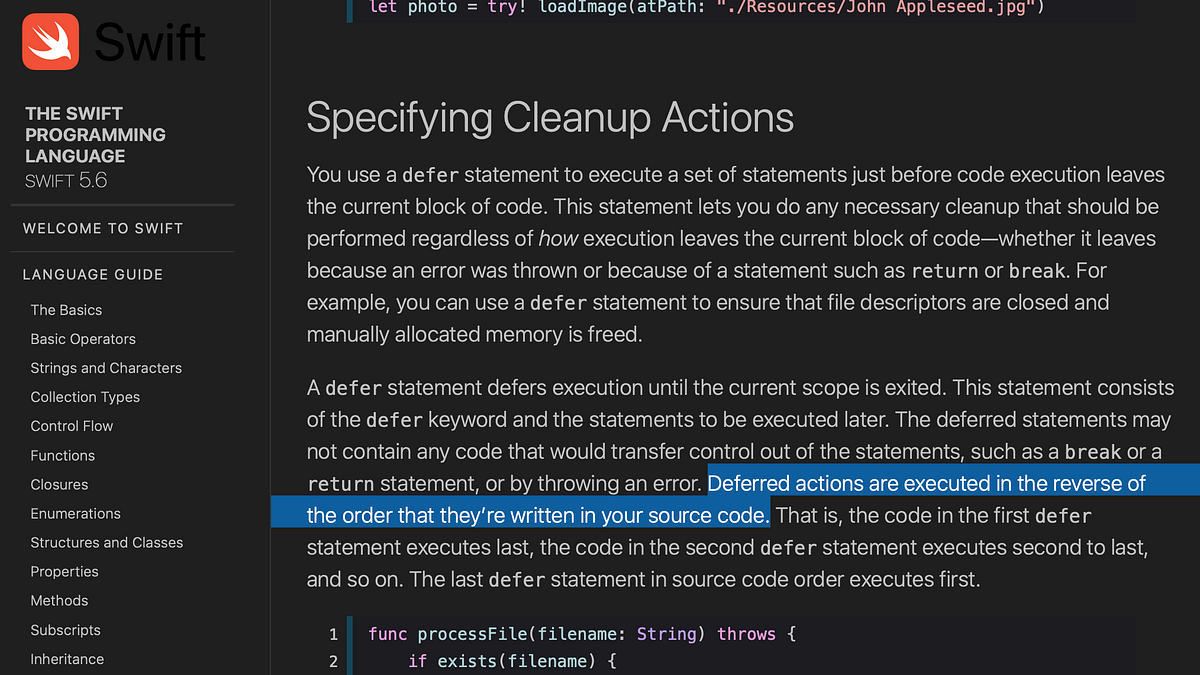Open the Closures chapter
The width and height of the screenshot is (1200, 675).
(x=59, y=484)
